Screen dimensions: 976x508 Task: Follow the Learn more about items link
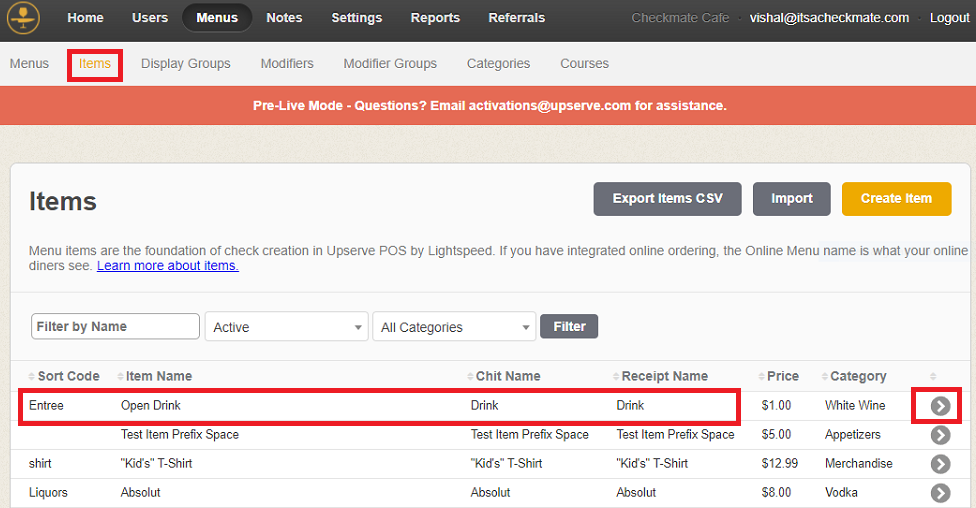(x=167, y=266)
